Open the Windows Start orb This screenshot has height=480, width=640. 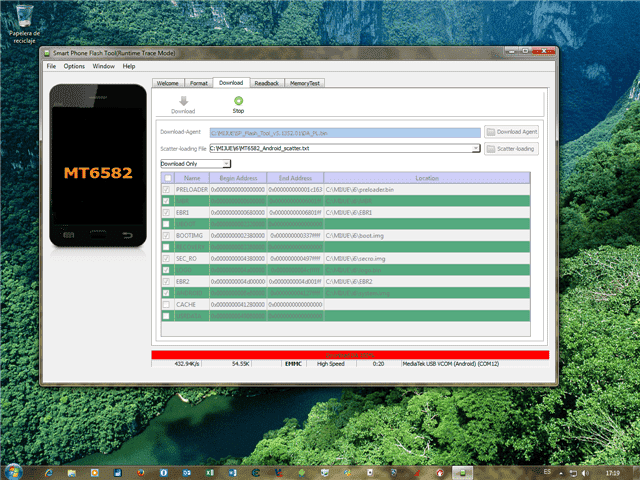(x=12, y=472)
